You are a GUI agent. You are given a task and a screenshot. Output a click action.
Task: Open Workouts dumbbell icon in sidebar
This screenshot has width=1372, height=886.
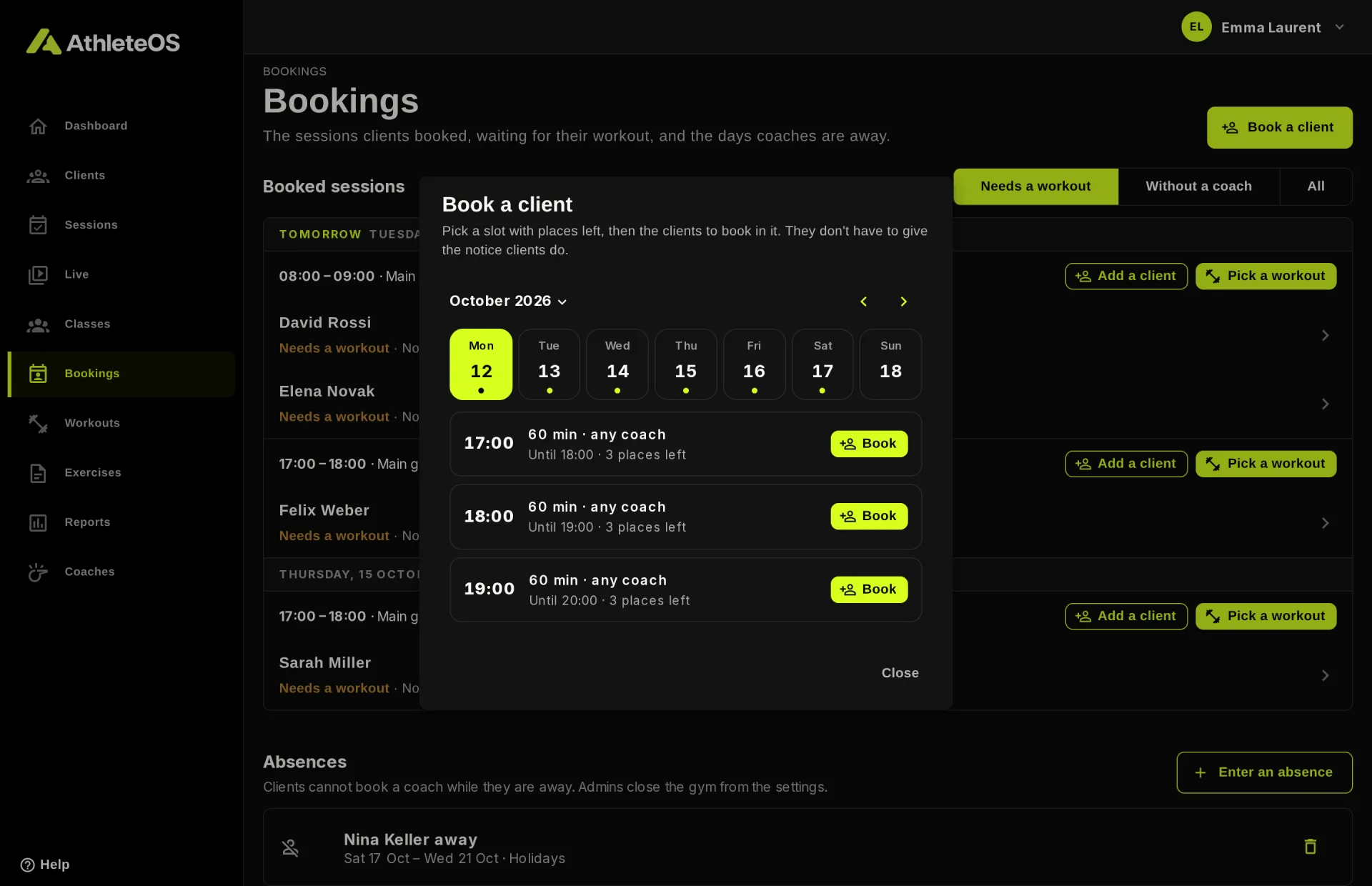click(38, 423)
